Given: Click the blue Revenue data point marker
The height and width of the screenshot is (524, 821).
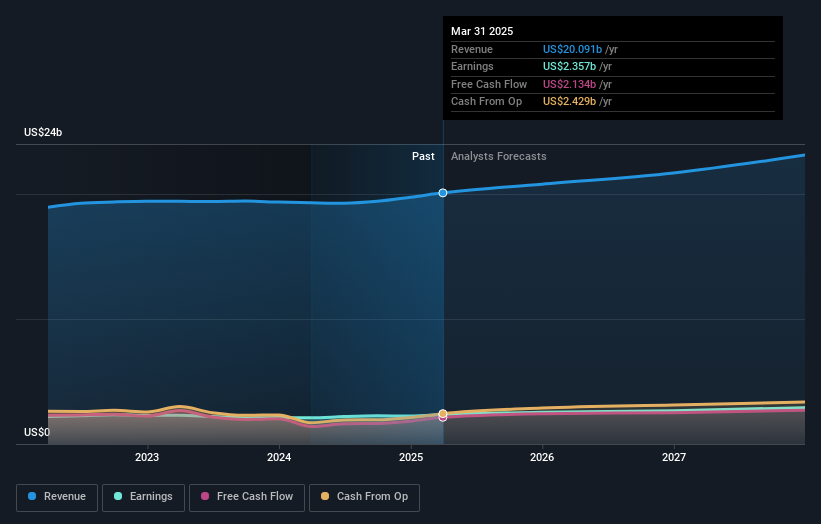Looking at the screenshot, I should [x=443, y=193].
